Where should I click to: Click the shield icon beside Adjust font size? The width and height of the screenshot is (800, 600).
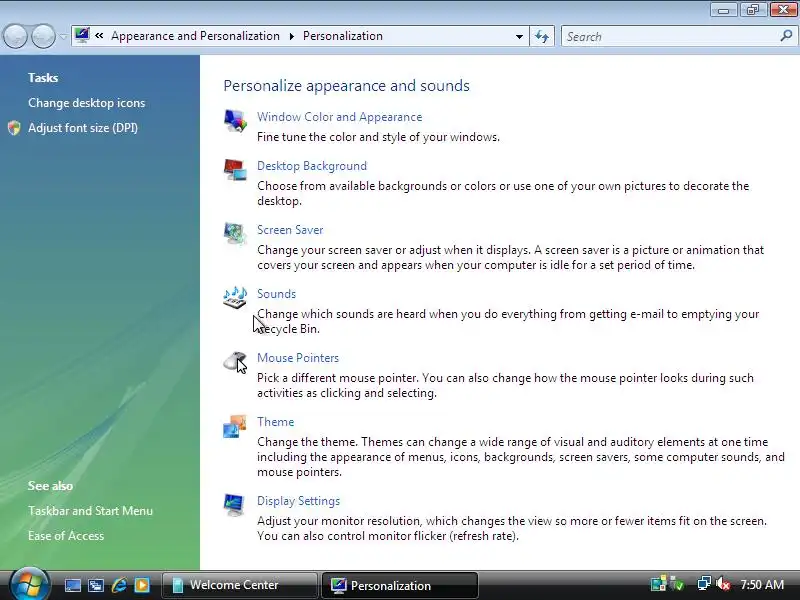[14, 128]
